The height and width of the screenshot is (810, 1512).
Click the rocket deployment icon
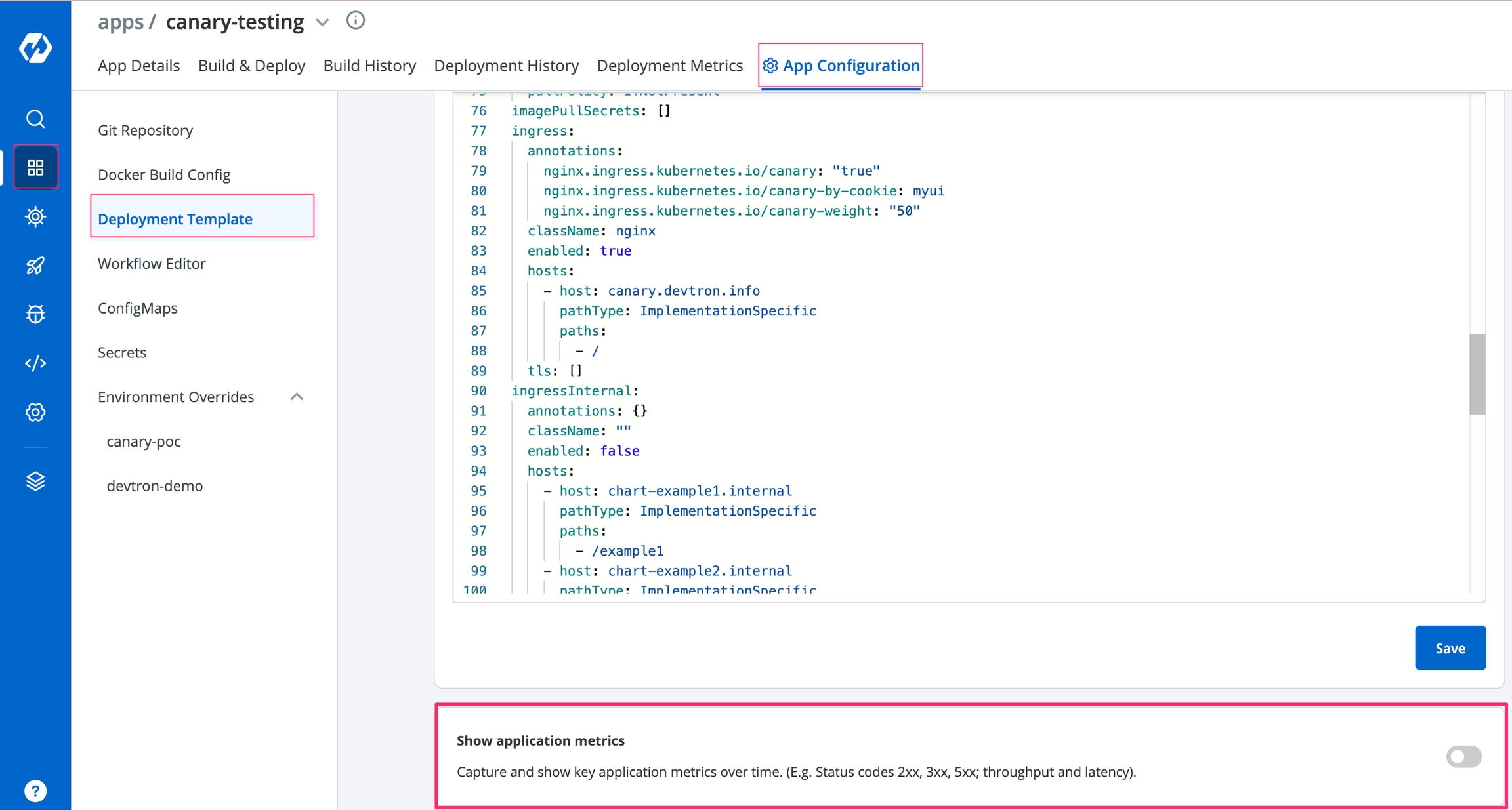click(x=35, y=265)
